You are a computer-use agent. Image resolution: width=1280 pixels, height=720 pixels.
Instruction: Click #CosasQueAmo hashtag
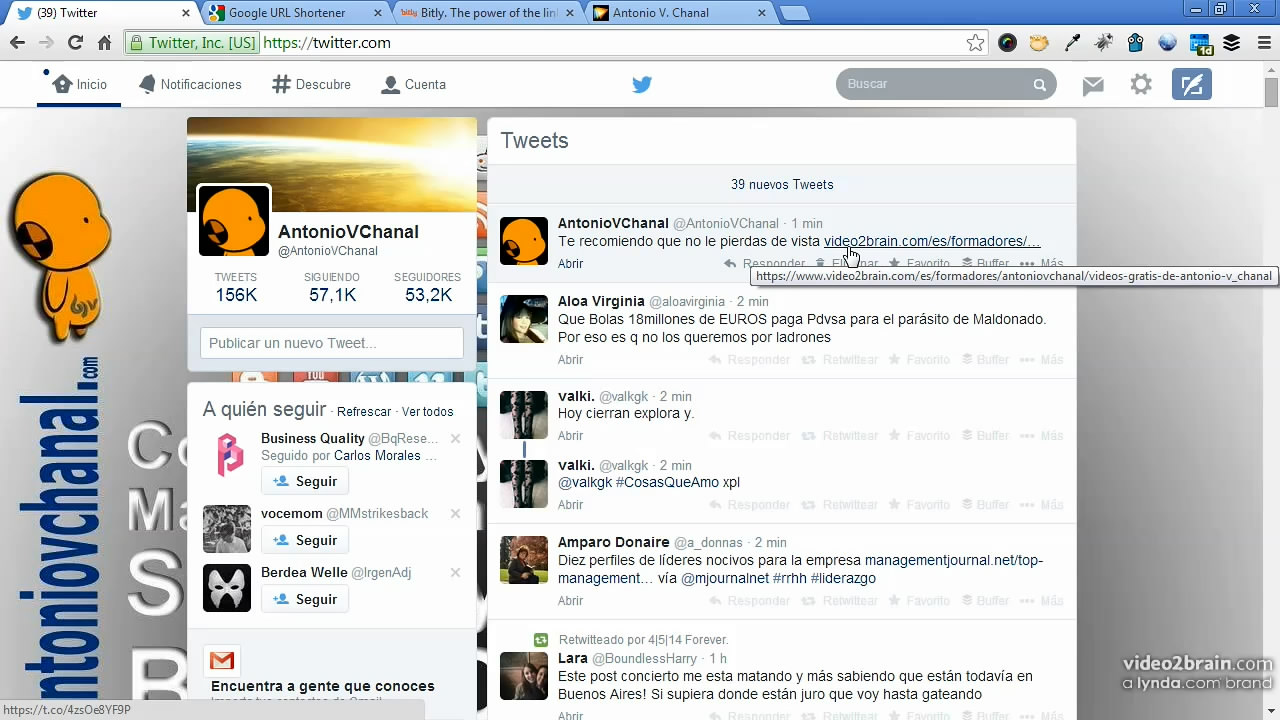[x=667, y=482]
